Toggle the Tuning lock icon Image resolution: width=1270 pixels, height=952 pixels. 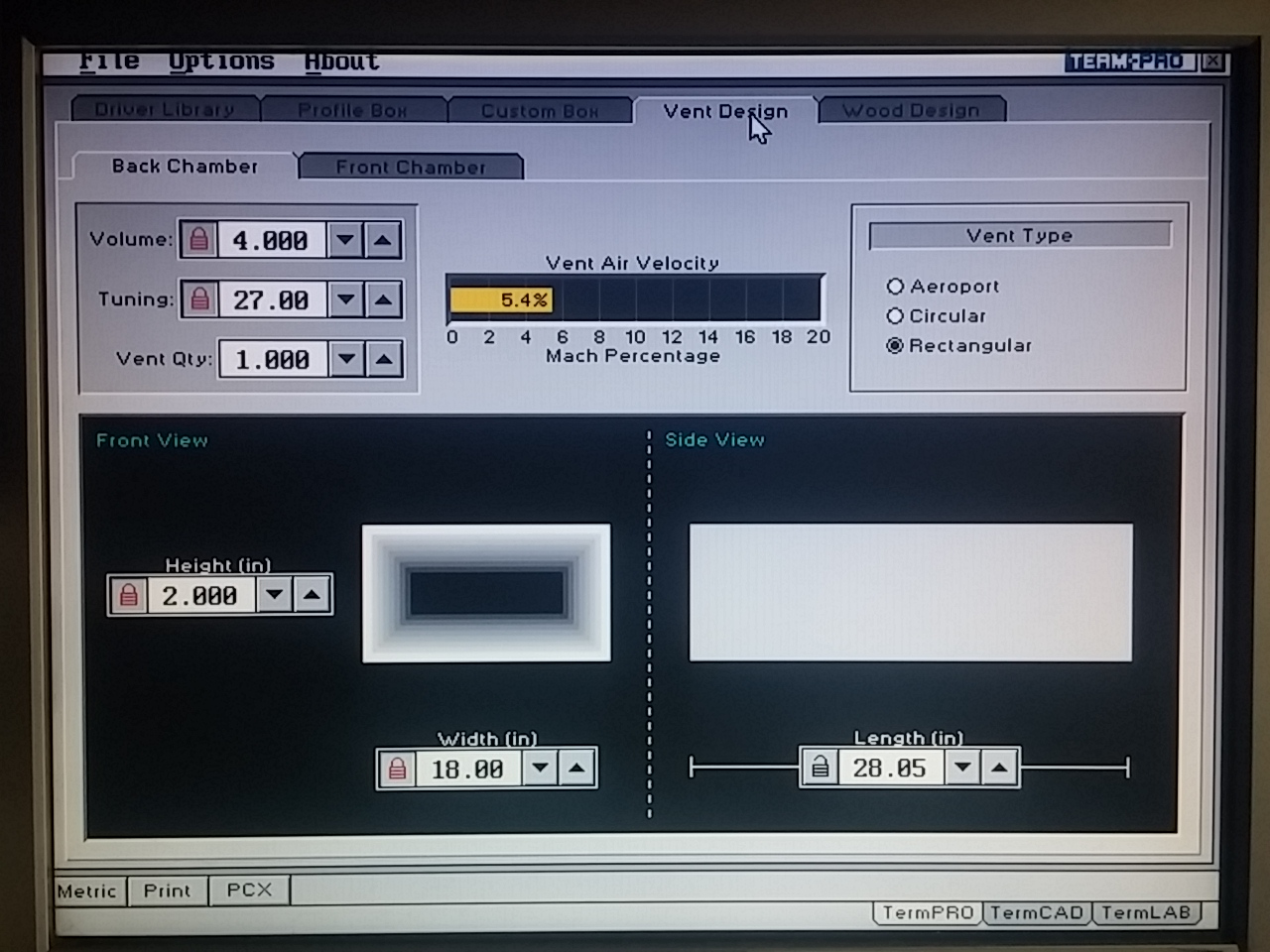200,299
